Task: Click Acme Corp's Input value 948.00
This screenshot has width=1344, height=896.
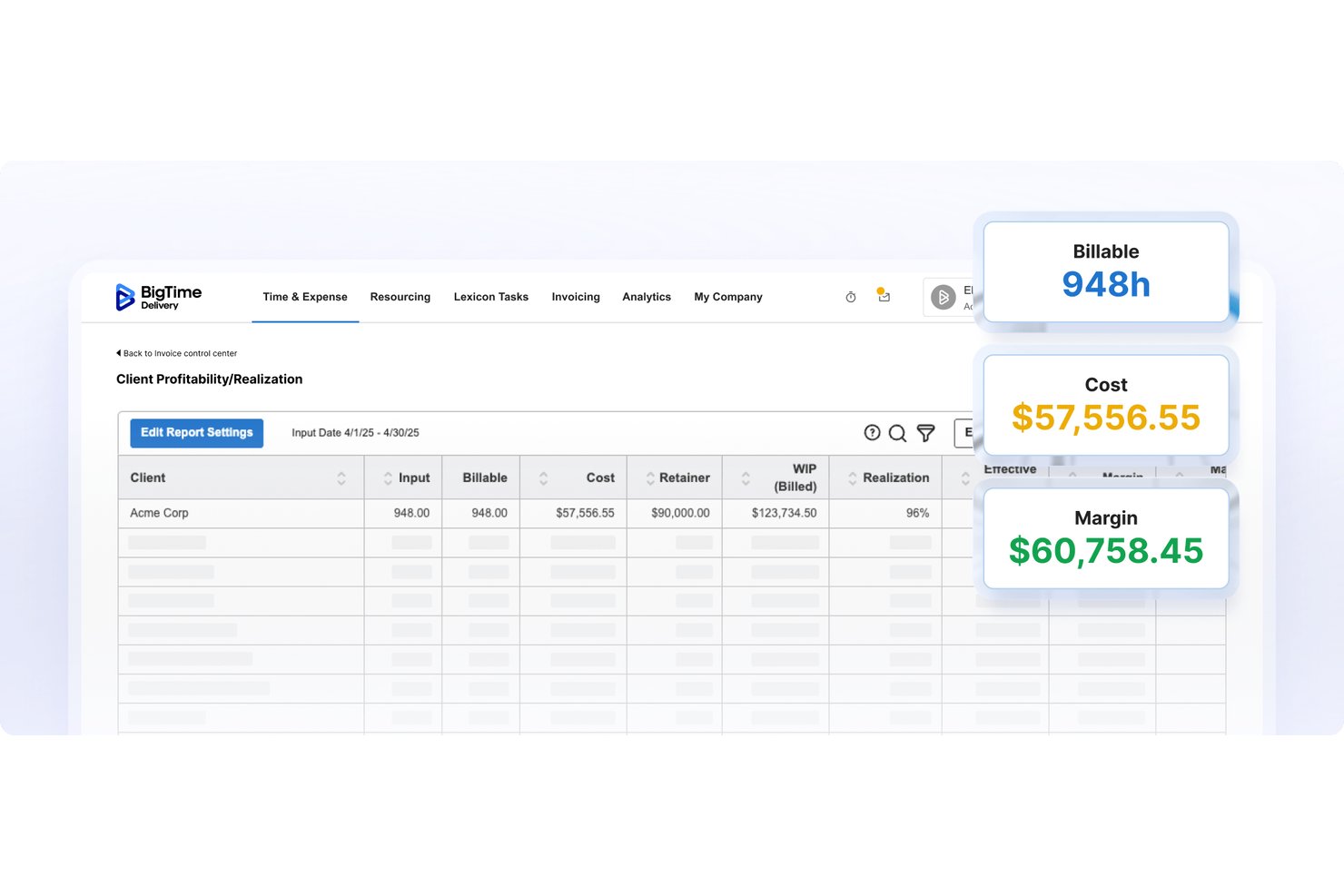Action: [411, 513]
